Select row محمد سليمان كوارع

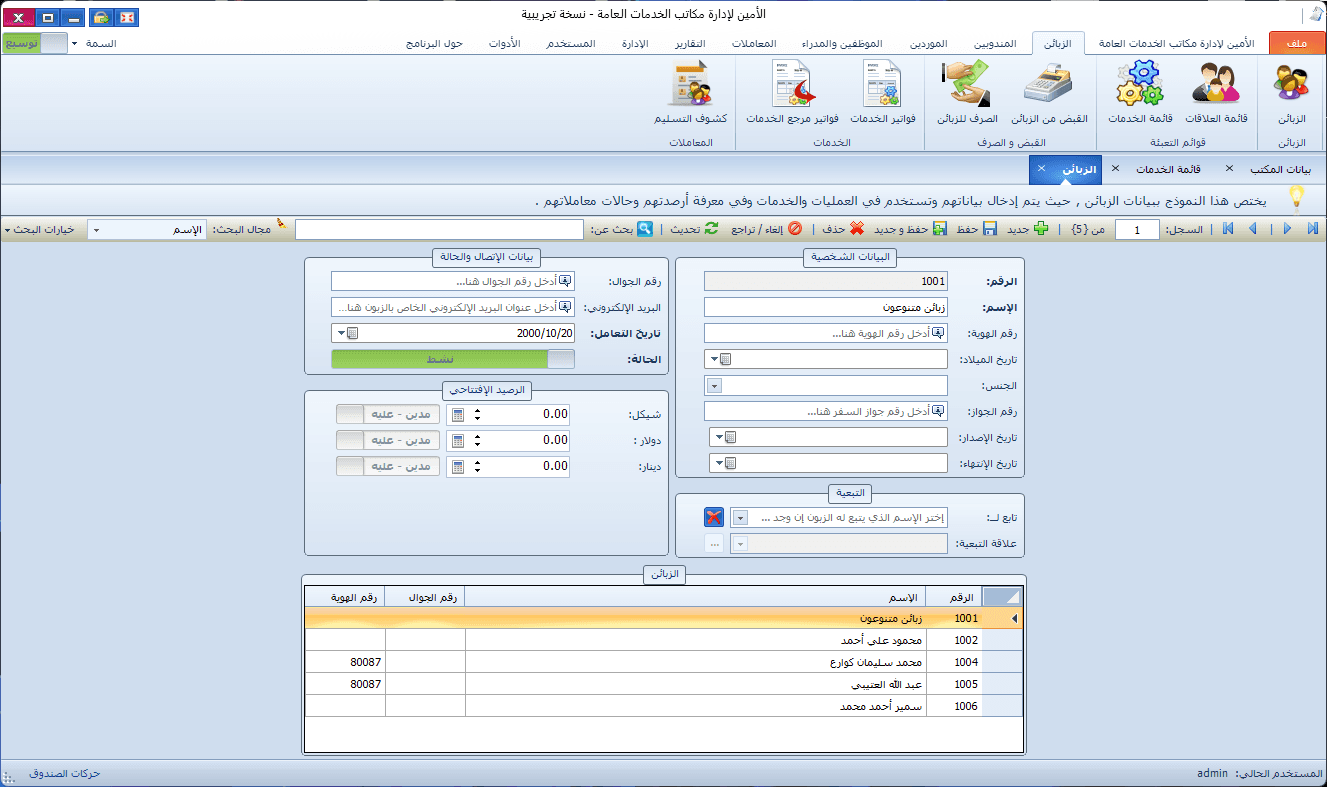pos(663,662)
